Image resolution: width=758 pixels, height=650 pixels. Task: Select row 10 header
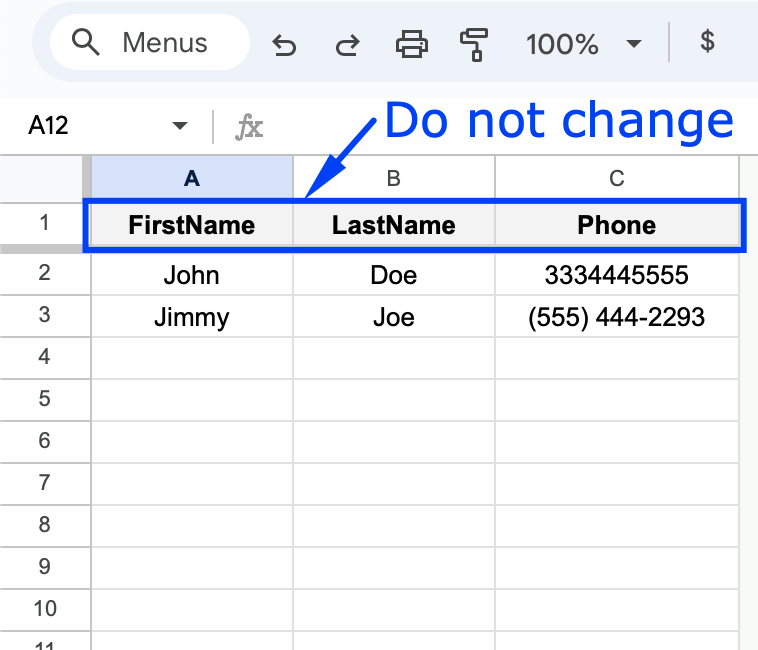pos(44,609)
